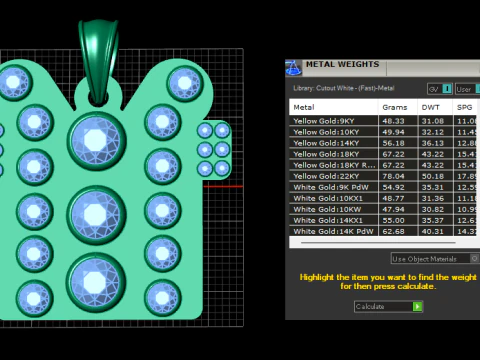The width and height of the screenshot is (480, 360).
Task: Click the 32.12 DWT value
Action: point(433,132)
